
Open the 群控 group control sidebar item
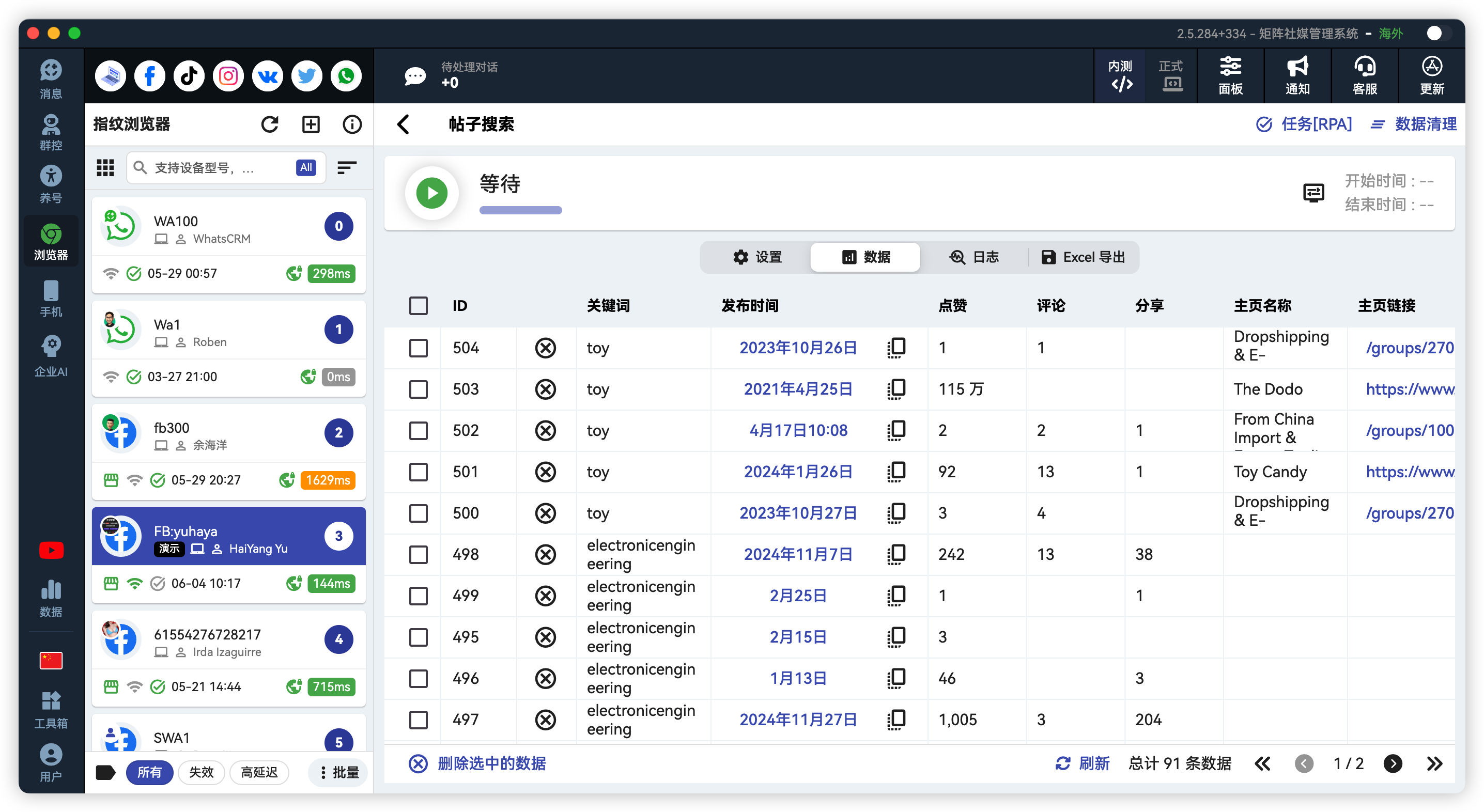51,132
